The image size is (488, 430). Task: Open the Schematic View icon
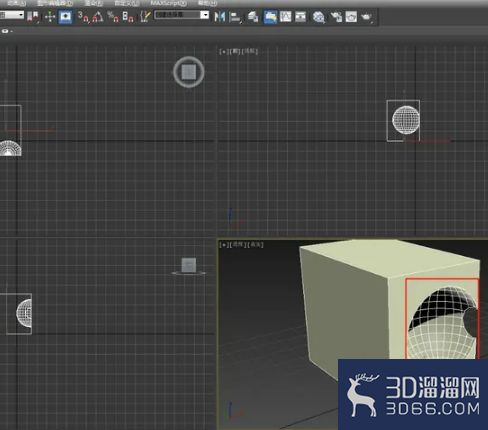click(300, 16)
